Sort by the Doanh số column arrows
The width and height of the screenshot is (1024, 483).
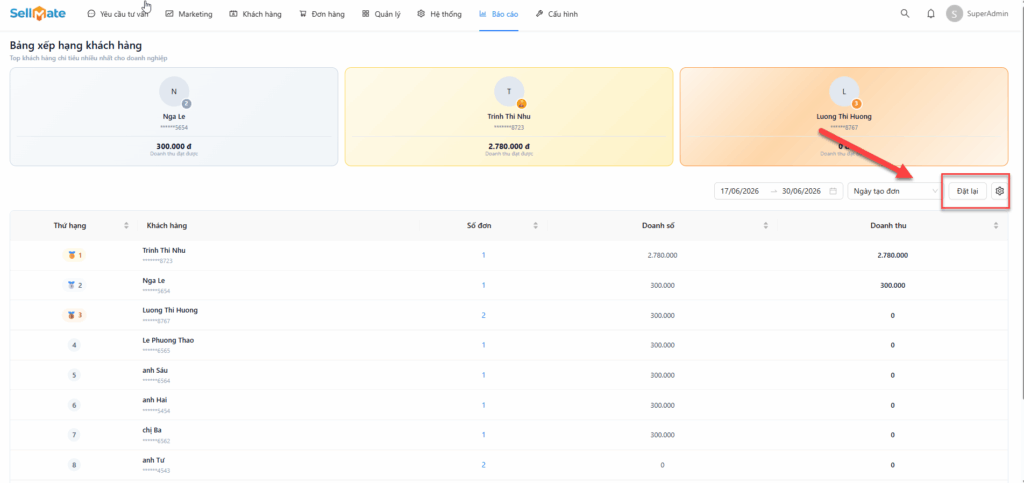coord(766,226)
